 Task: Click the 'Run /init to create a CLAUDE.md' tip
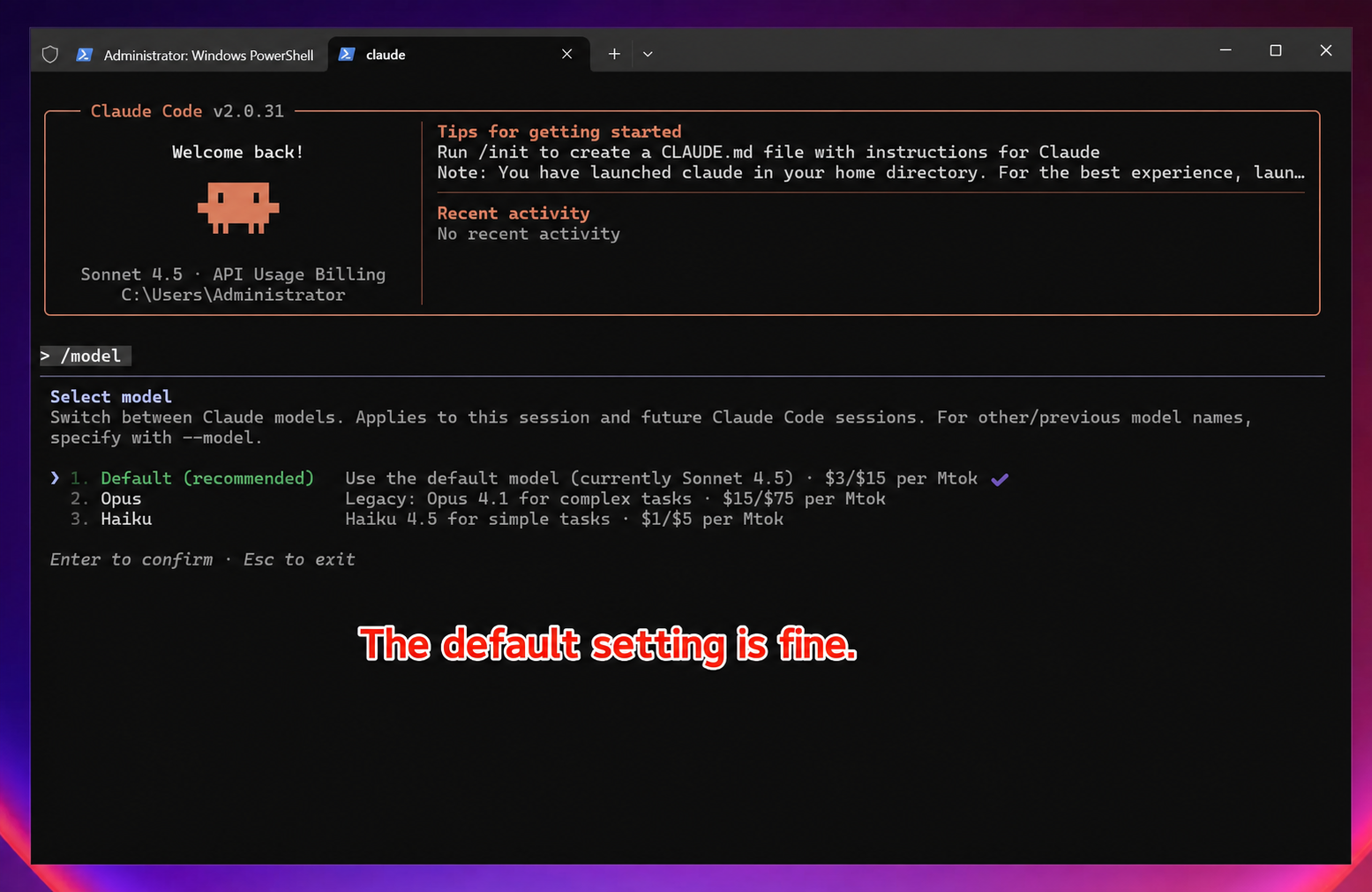coord(768,152)
